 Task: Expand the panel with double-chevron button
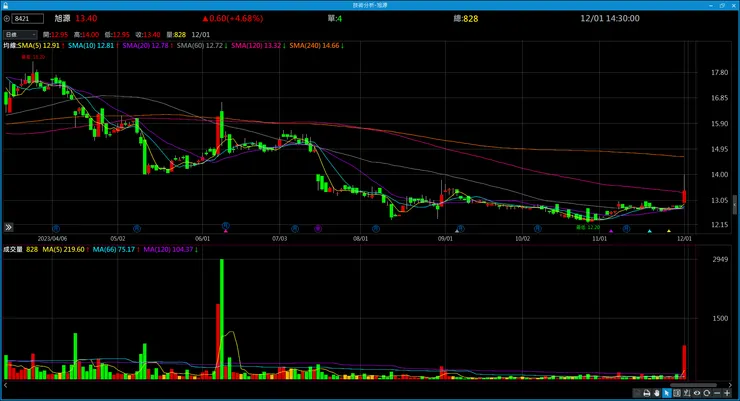pyautogui.click(x=8, y=227)
